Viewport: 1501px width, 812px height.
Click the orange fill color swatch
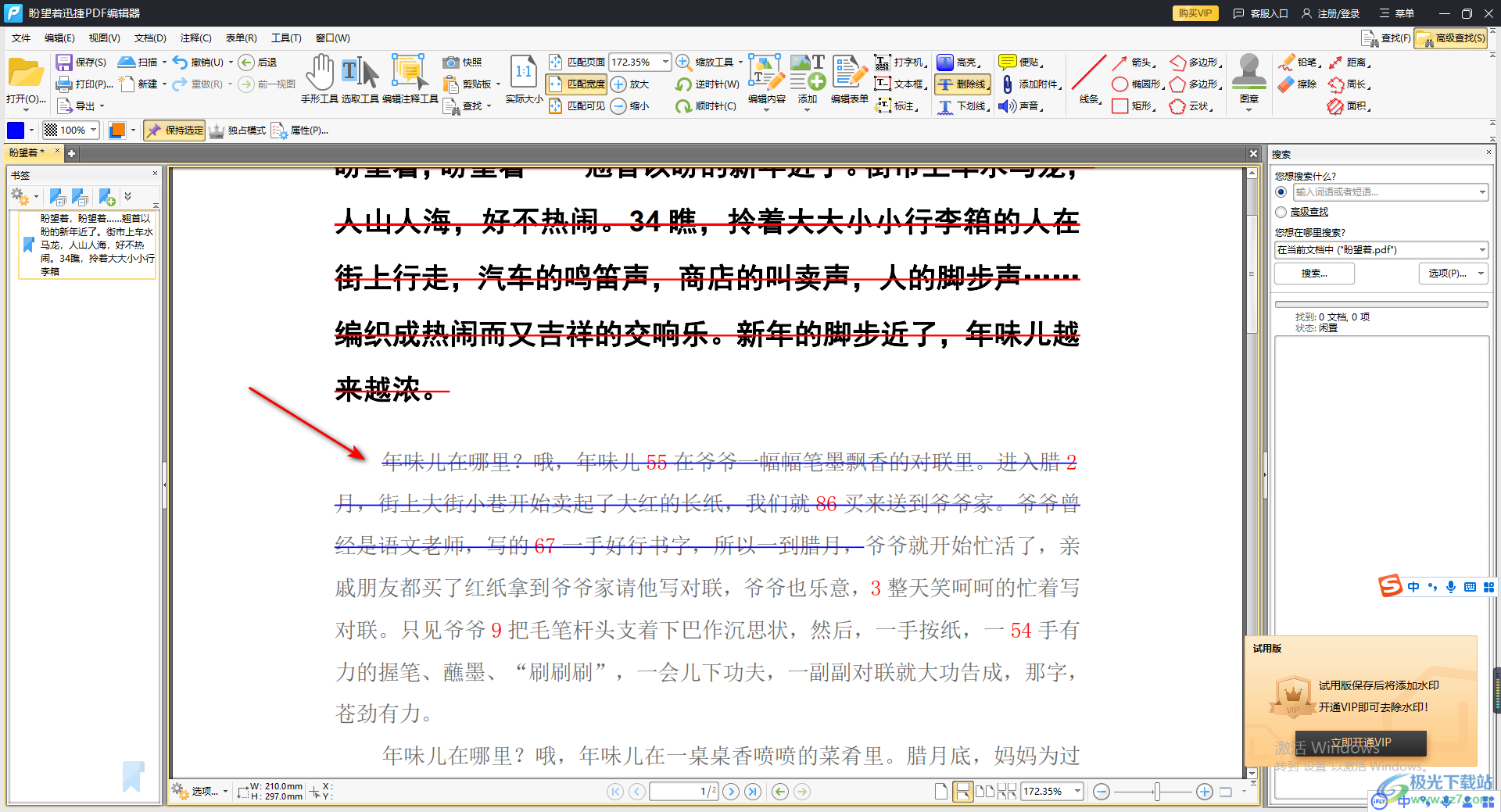pyautogui.click(x=117, y=131)
